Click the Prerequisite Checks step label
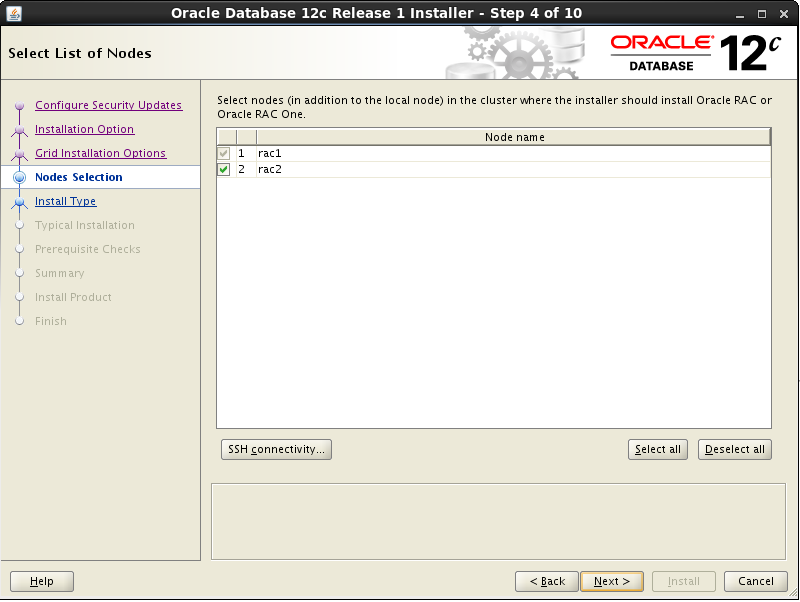This screenshot has height=602, width=800. pyautogui.click(x=88, y=249)
